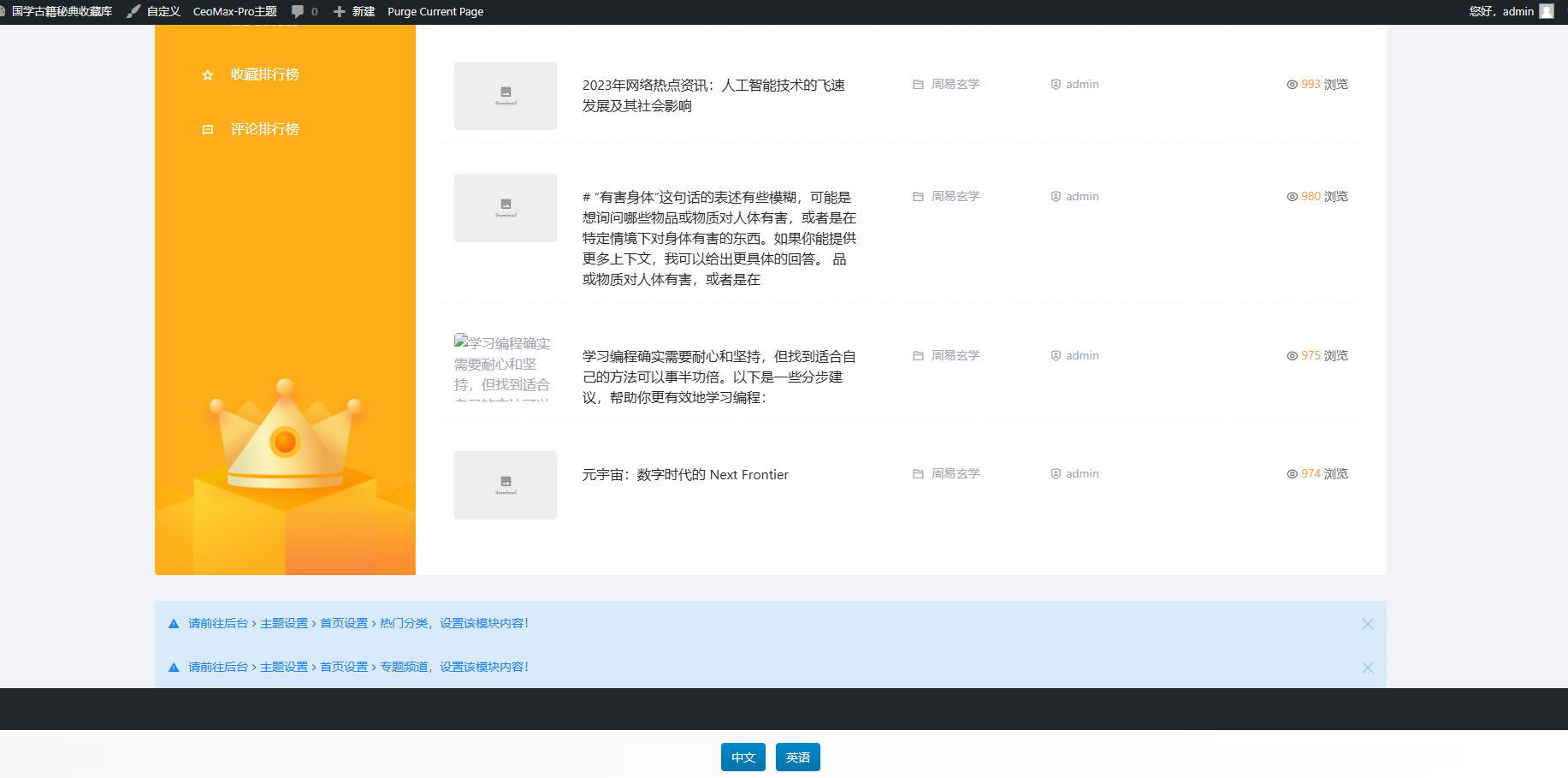The width and height of the screenshot is (1568, 778).
Task: Click Purge Current Page in admin bar
Action: point(435,11)
